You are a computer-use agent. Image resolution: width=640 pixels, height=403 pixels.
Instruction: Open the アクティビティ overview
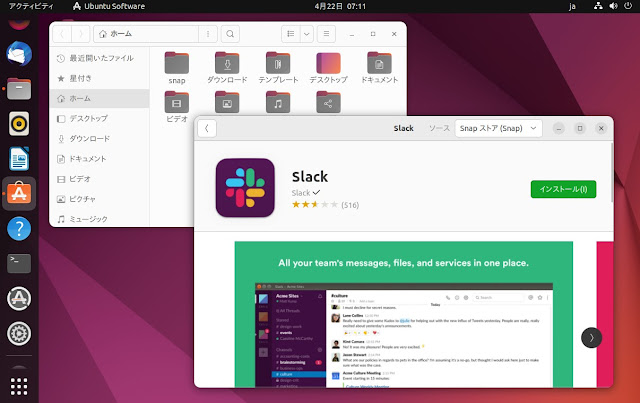click(31, 6)
